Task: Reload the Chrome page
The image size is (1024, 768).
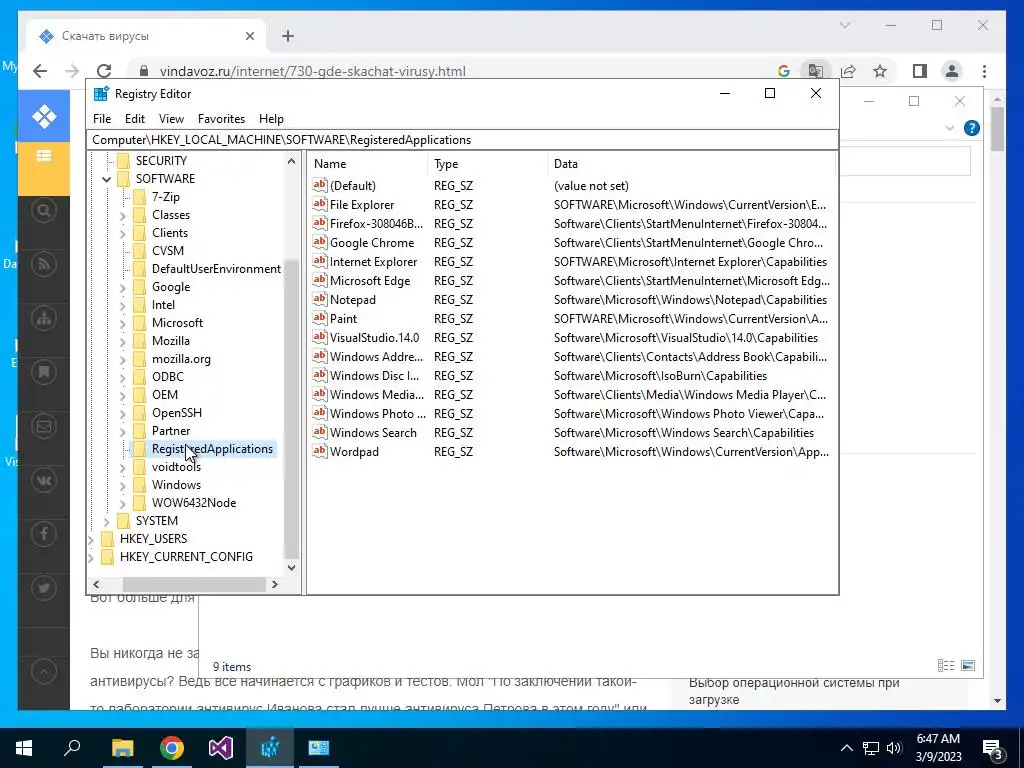Action: tap(104, 71)
